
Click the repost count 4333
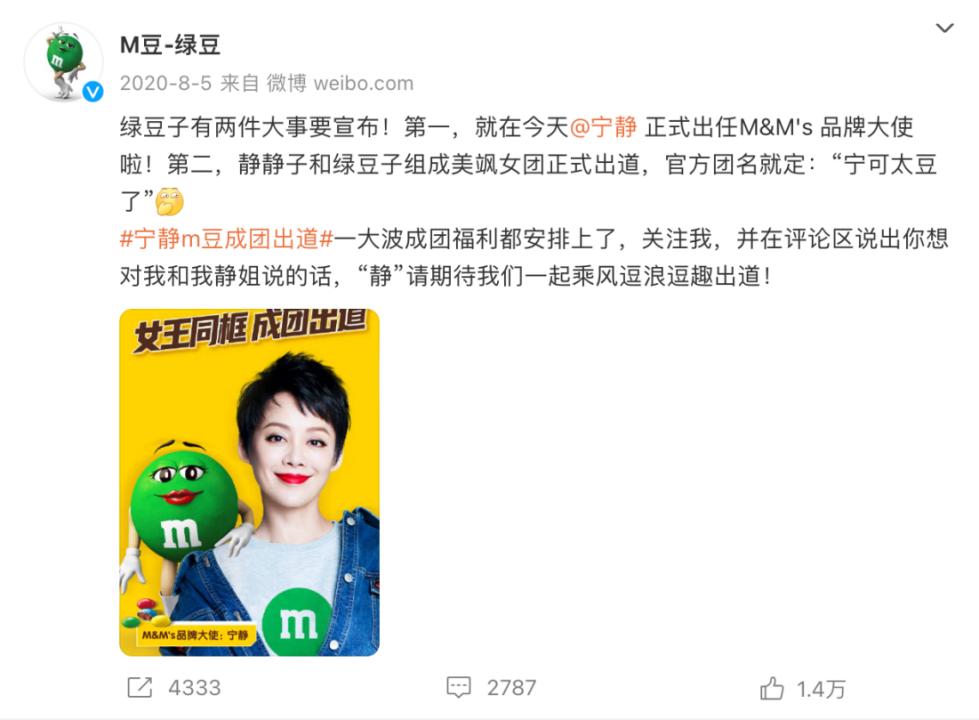coord(194,688)
